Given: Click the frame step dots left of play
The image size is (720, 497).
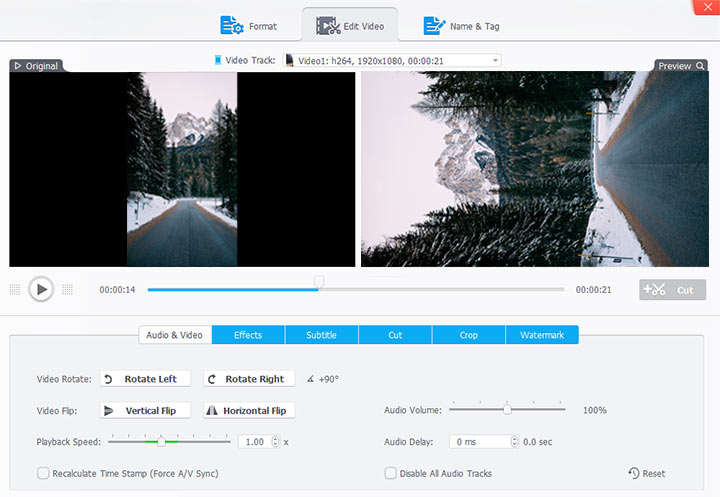Looking at the screenshot, I should 15,289.
